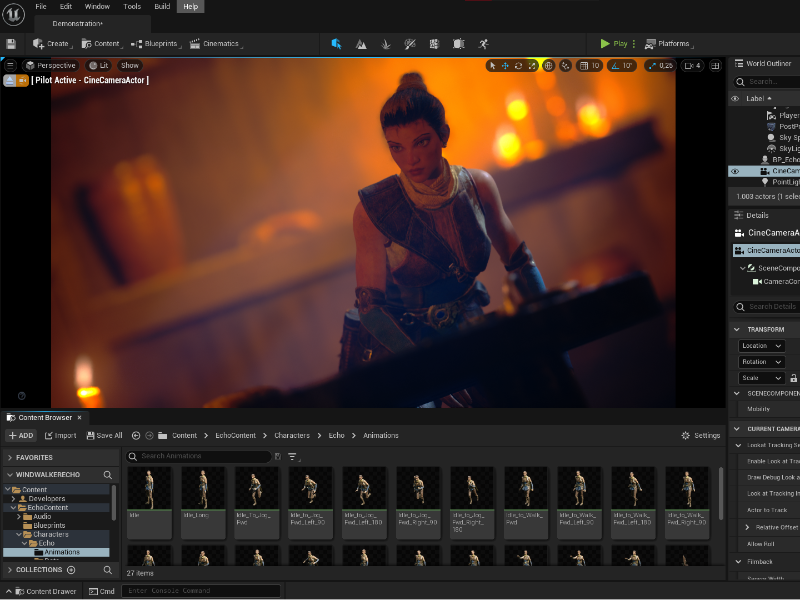This screenshot has width=800, height=600.
Task: Click the save level floppy disk icon
Action: point(11,44)
